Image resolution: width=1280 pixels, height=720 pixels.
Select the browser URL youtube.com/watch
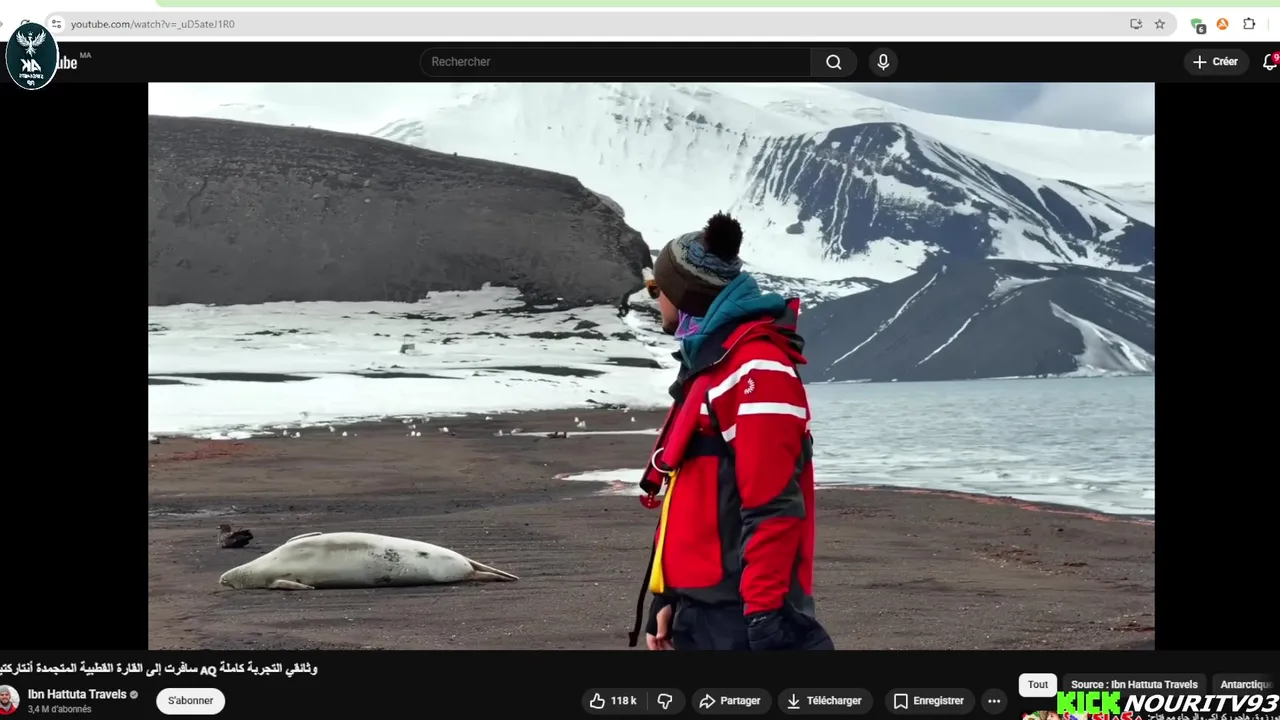tap(153, 24)
